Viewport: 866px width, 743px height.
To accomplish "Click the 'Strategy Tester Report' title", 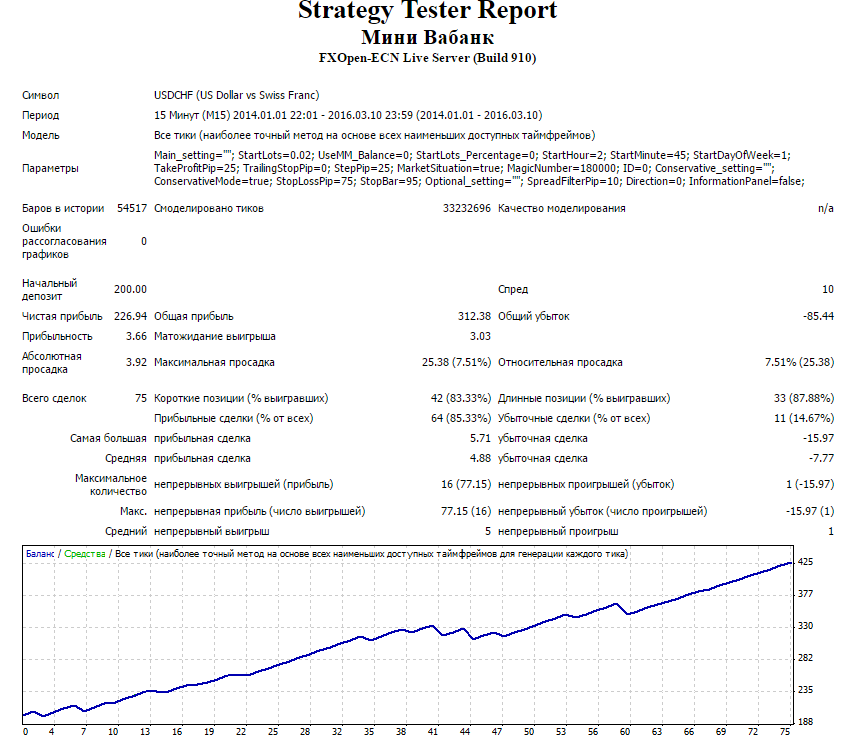I will [427, 10].
